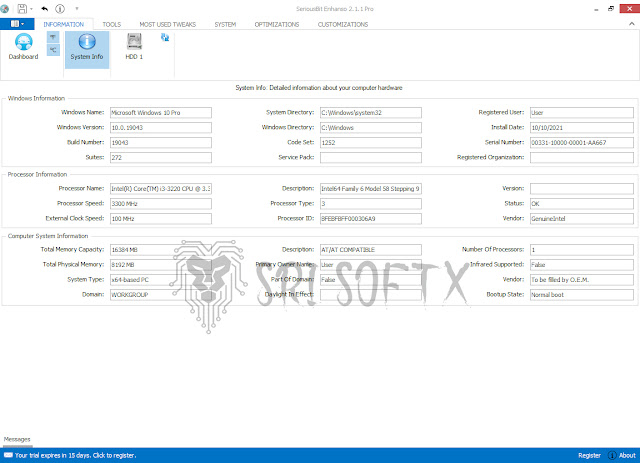Open the MOST USED TWEAKS tab
640x463 pixels.
[x=168, y=24]
